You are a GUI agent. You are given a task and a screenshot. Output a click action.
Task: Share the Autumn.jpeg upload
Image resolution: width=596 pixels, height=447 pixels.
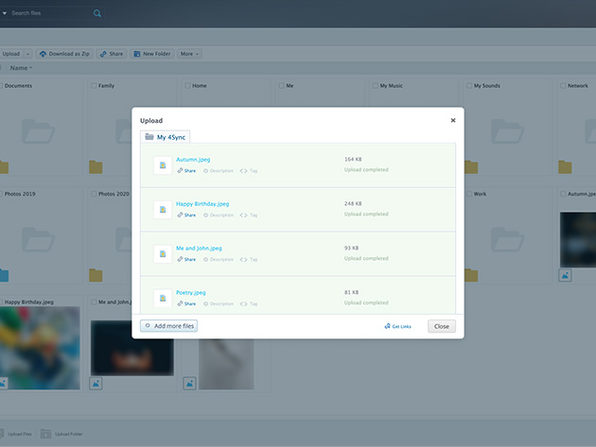pos(186,171)
